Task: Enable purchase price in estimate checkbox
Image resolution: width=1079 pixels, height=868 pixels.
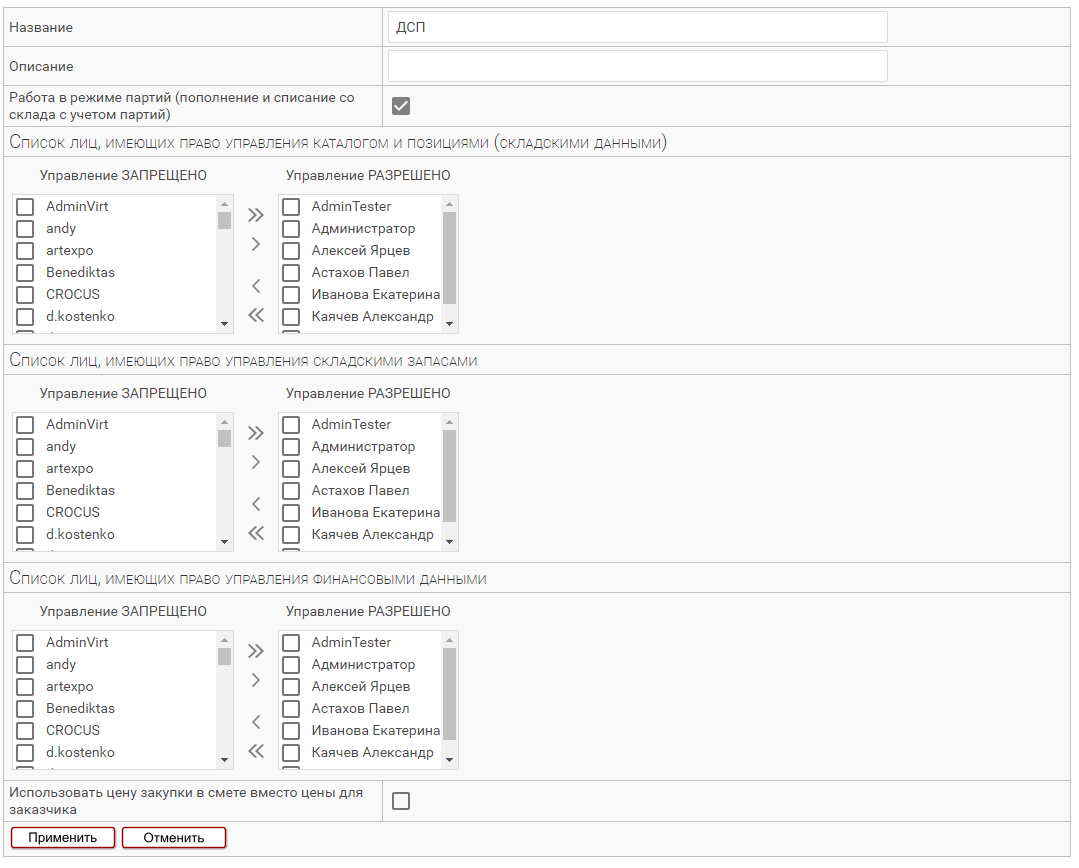Action: click(x=401, y=801)
